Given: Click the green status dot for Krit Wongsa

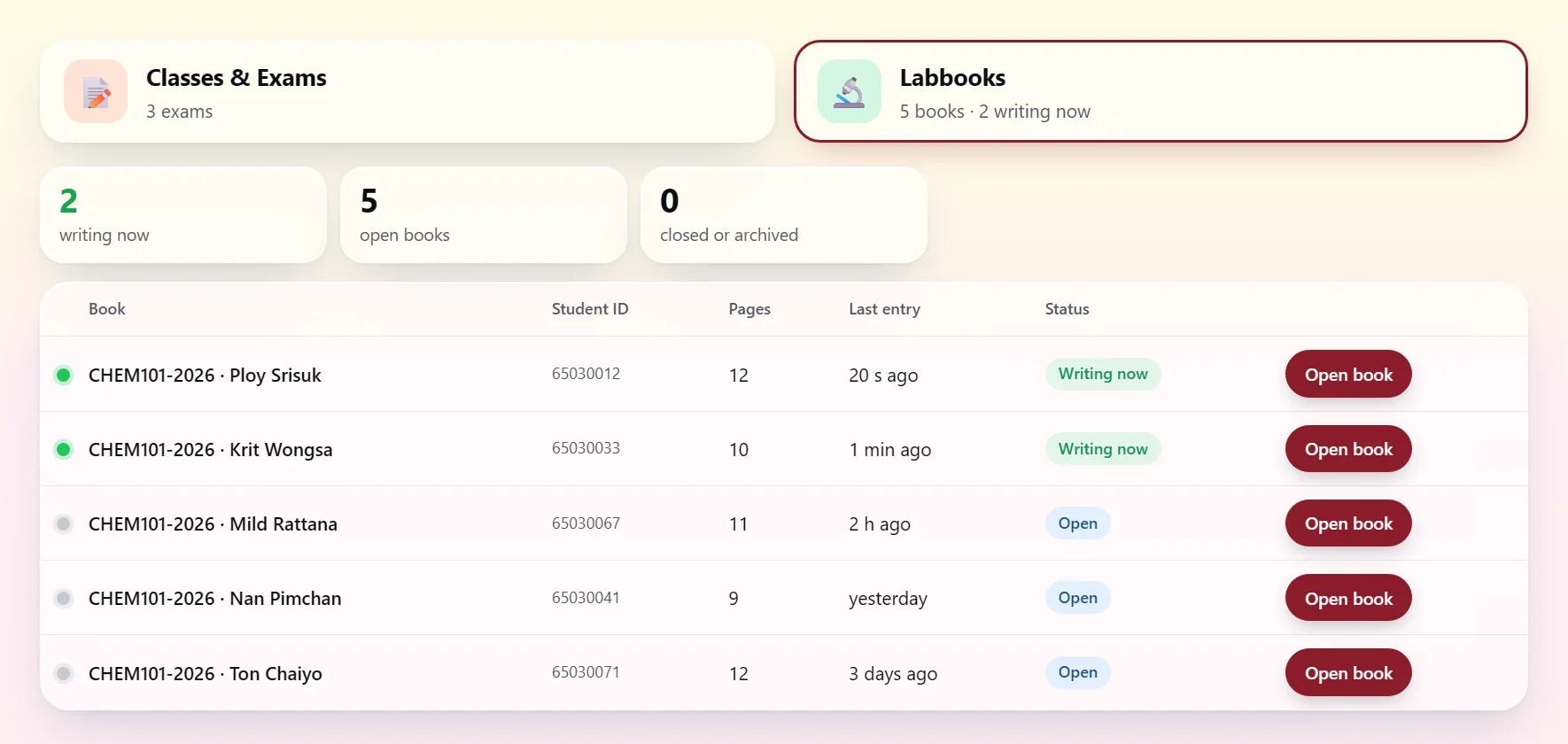Looking at the screenshot, I should (x=64, y=449).
